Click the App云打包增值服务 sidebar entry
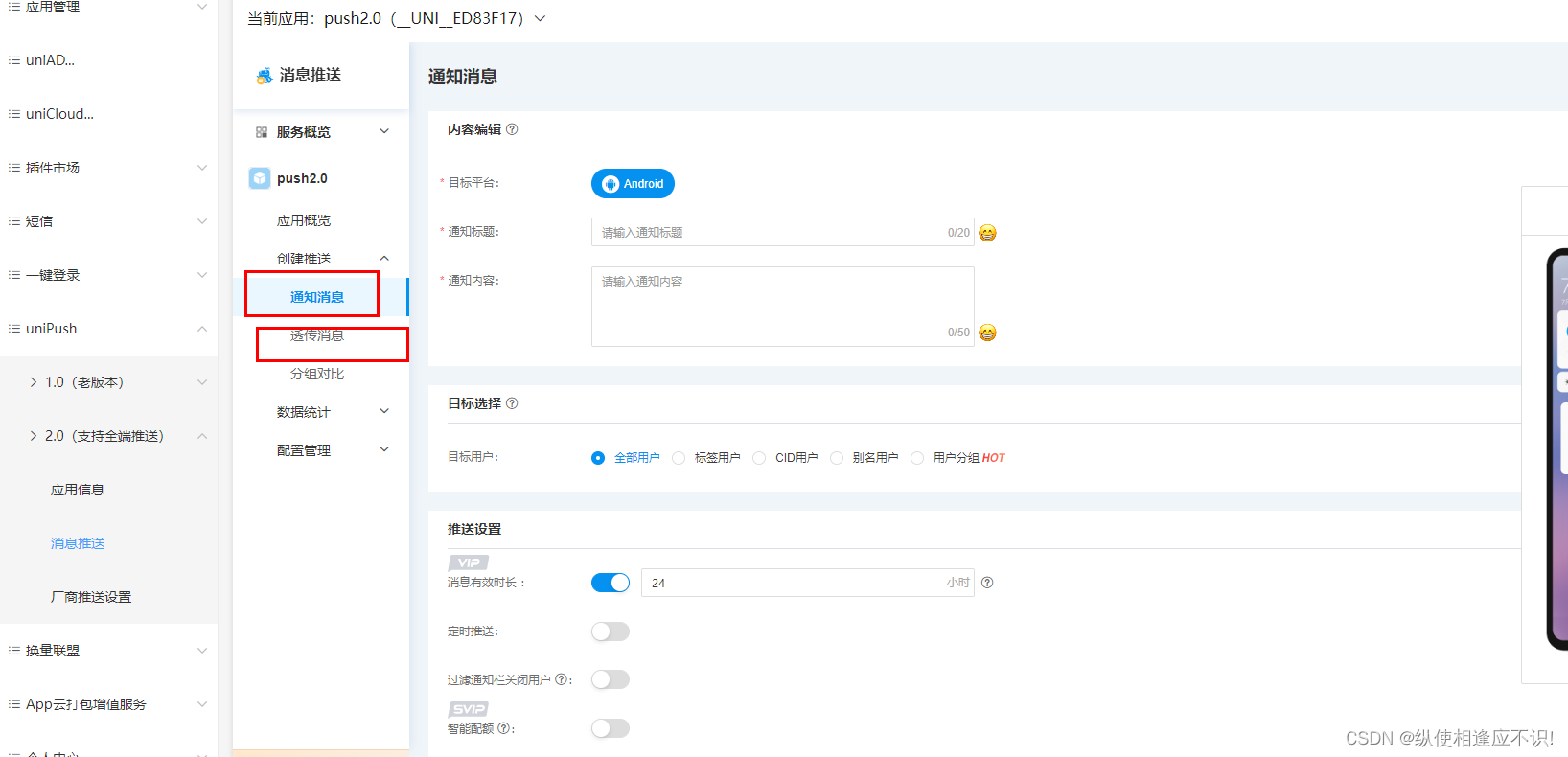This screenshot has height=757, width=1568. click(x=86, y=704)
